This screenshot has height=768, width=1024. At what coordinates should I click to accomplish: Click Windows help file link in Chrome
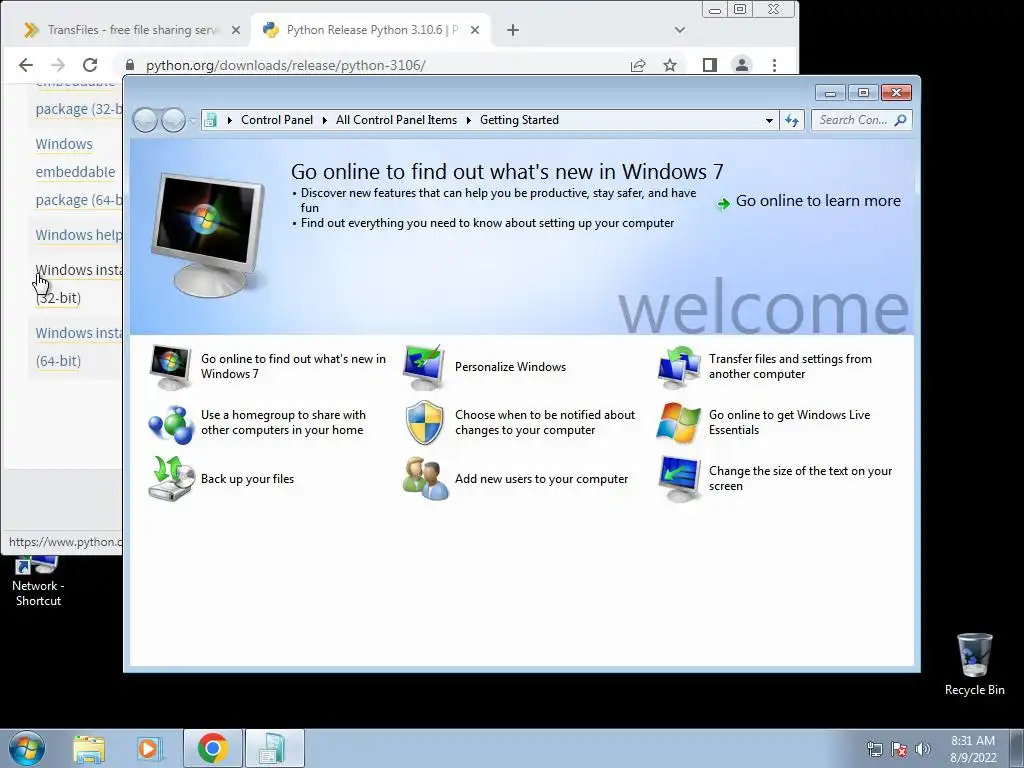click(78, 235)
